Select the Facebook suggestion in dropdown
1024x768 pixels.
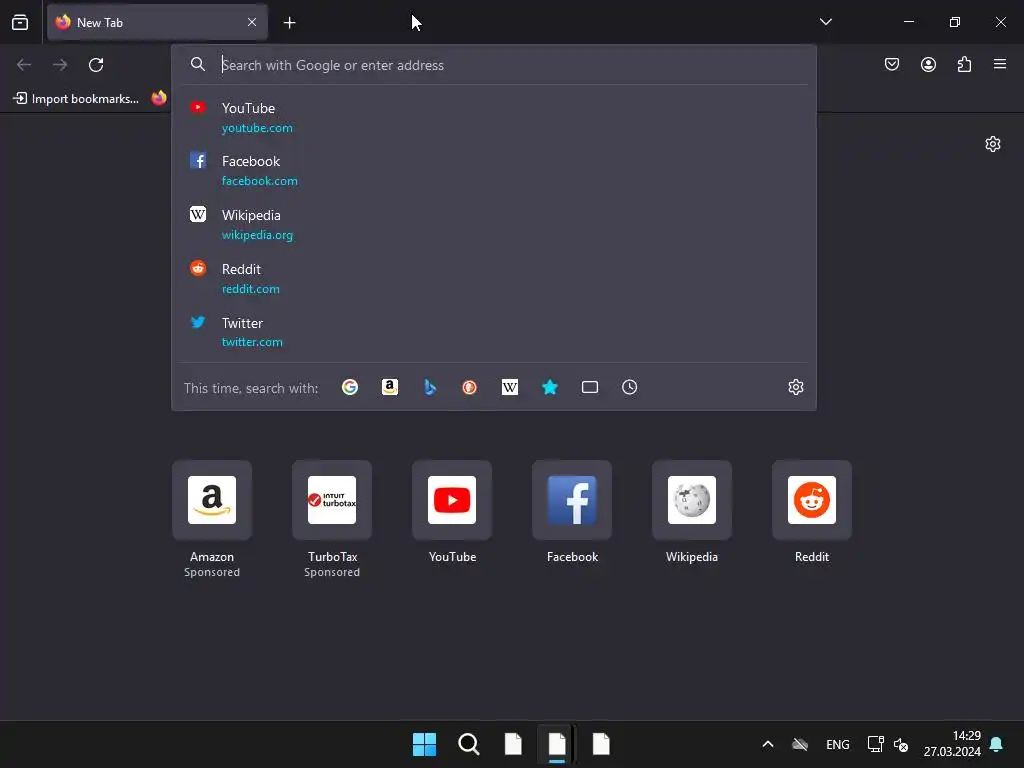[x=494, y=170]
